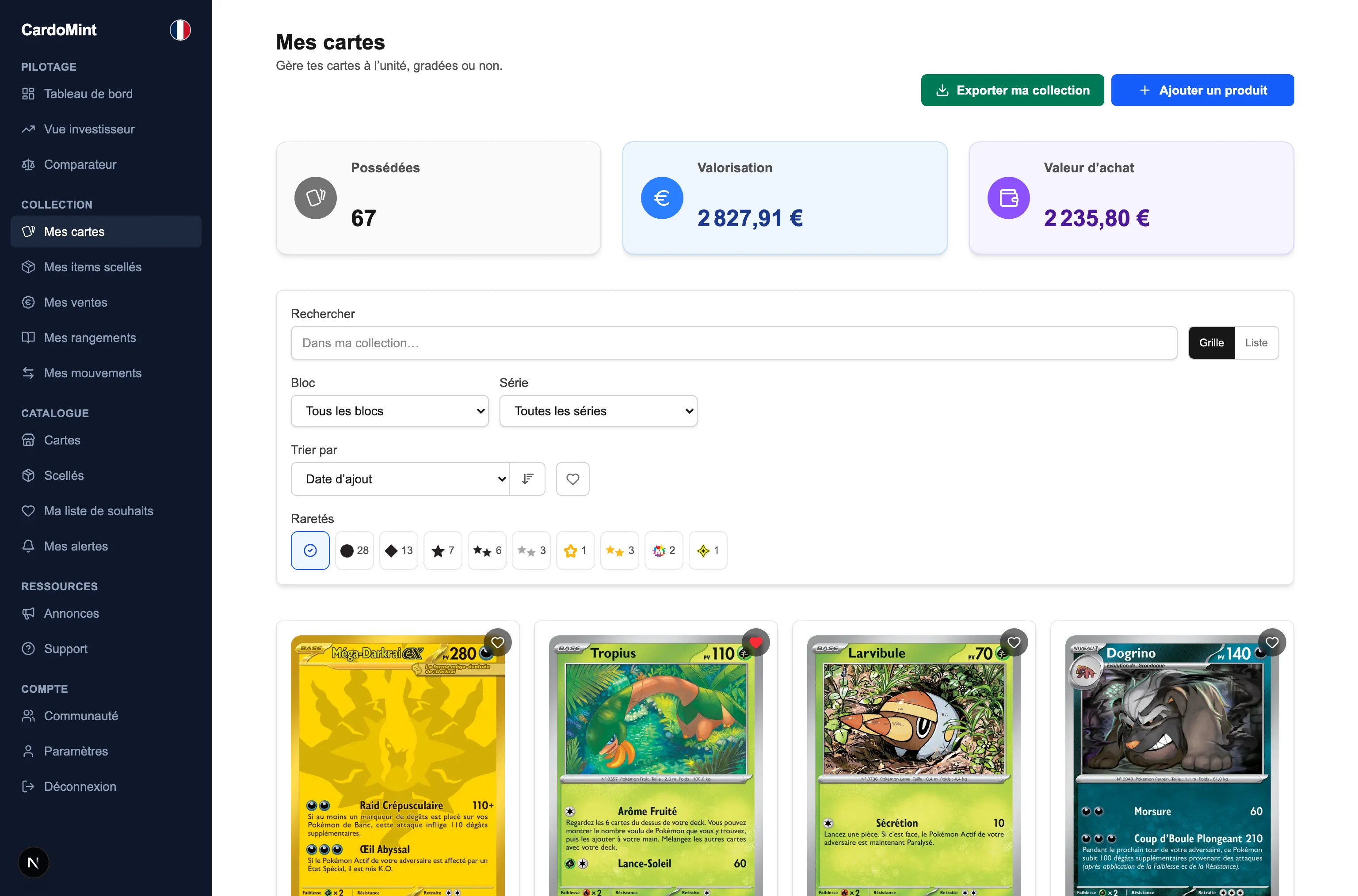This screenshot has width=1358, height=896.
Task: Switch to Grille view
Action: point(1212,343)
